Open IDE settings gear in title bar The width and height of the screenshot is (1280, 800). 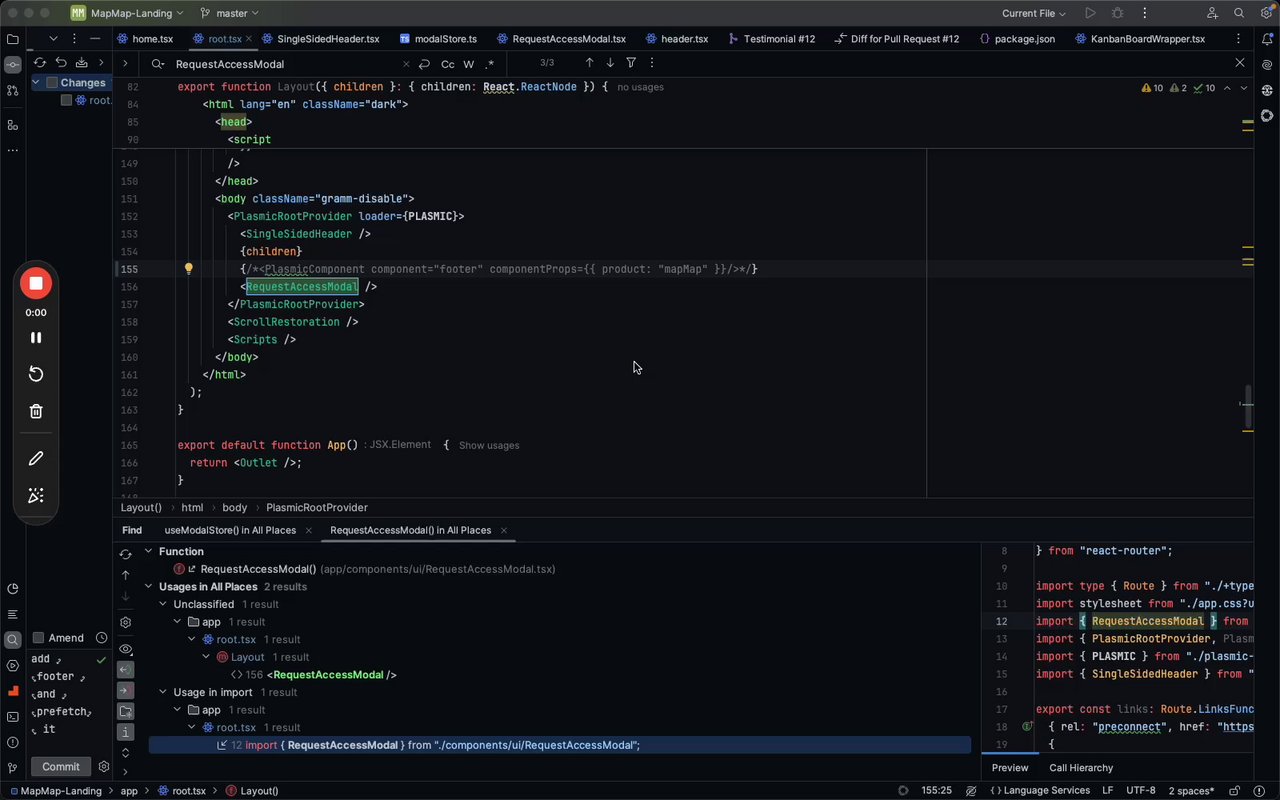point(1266,13)
